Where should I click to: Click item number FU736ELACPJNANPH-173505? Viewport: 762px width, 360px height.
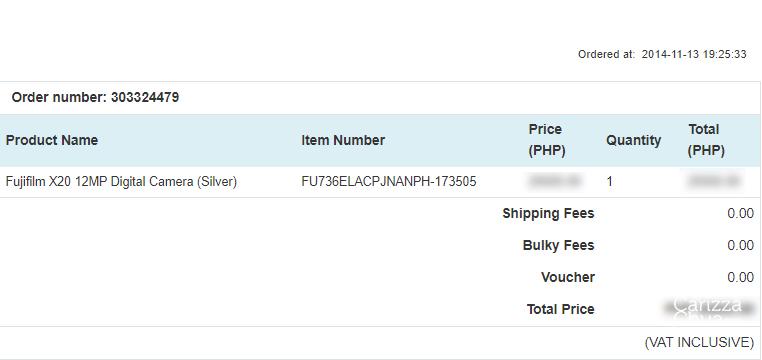point(389,182)
